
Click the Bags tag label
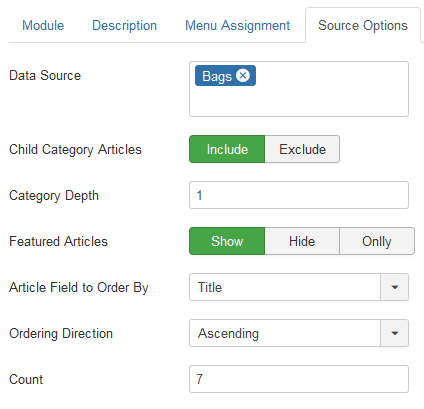pyautogui.click(x=217, y=76)
